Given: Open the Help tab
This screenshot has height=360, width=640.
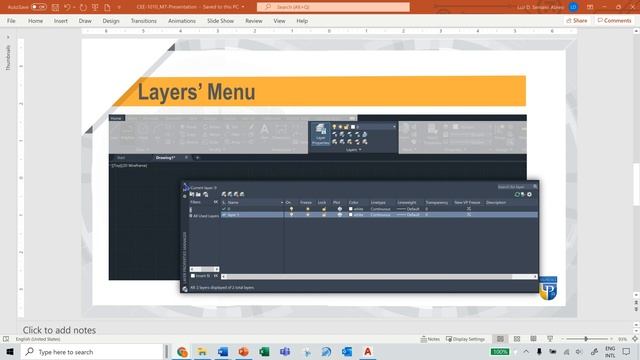Looking at the screenshot, I should [x=302, y=21].
